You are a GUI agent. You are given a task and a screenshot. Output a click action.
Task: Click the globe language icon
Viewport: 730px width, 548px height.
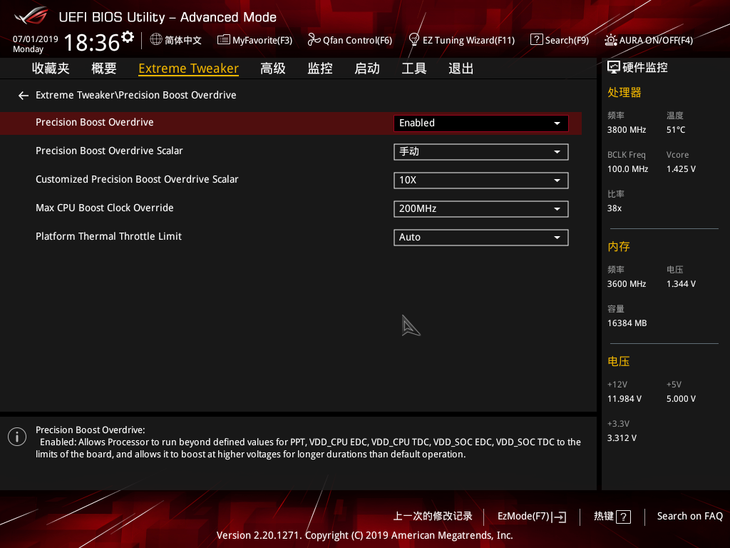click(x=156, y=40)
